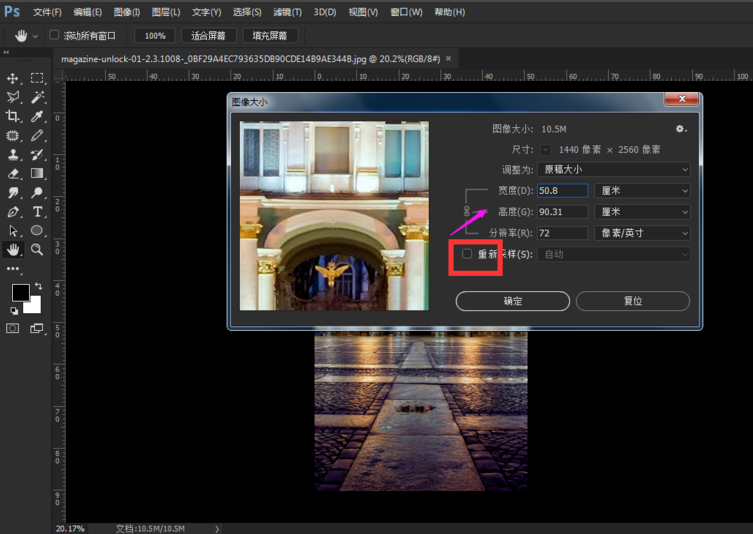This screenshot has height=534, width=753.
Task: Click the 复位 reset button
Action: point(632,301)
